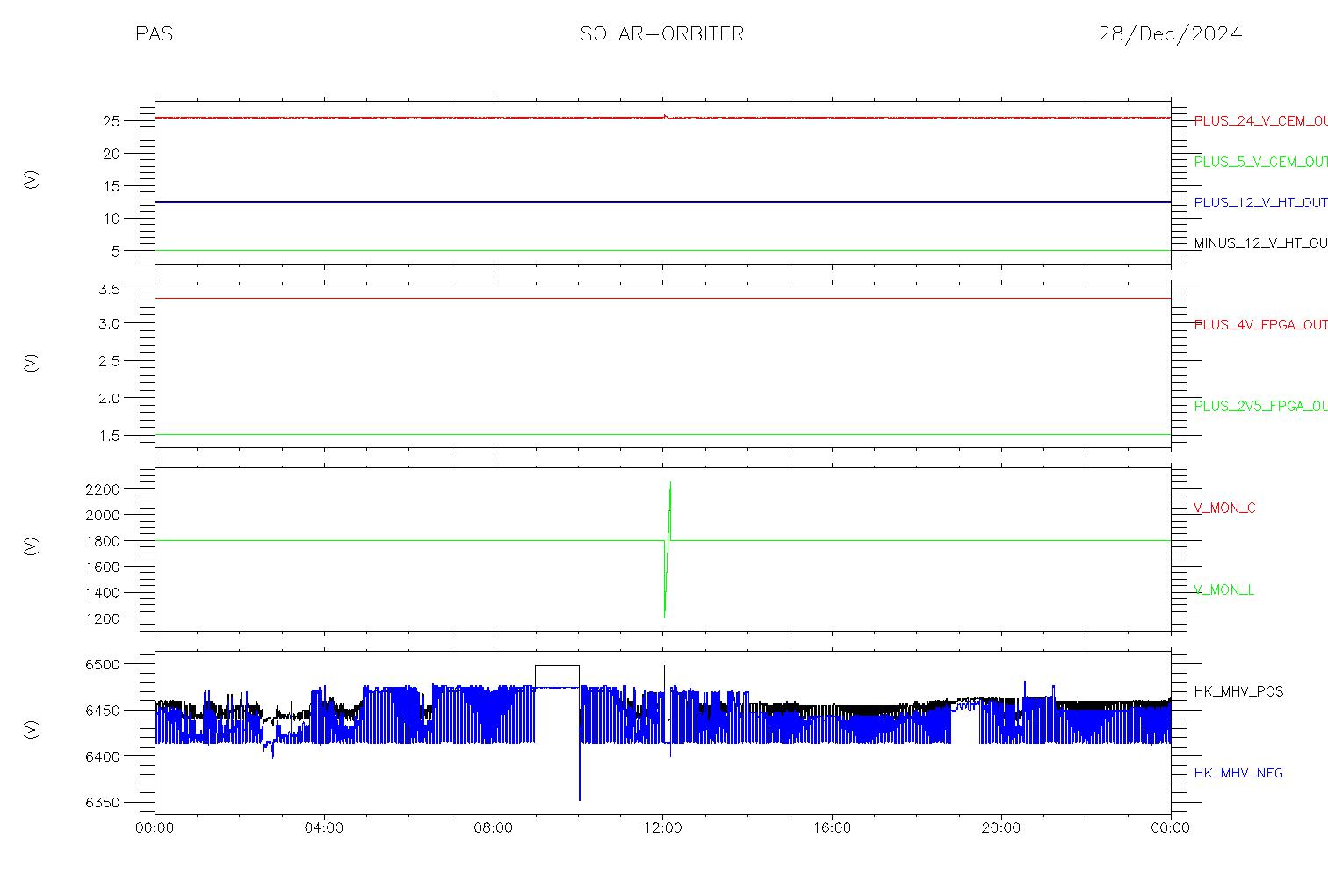Select the (V) unit label of HK_MHV panel

point(32,729)
